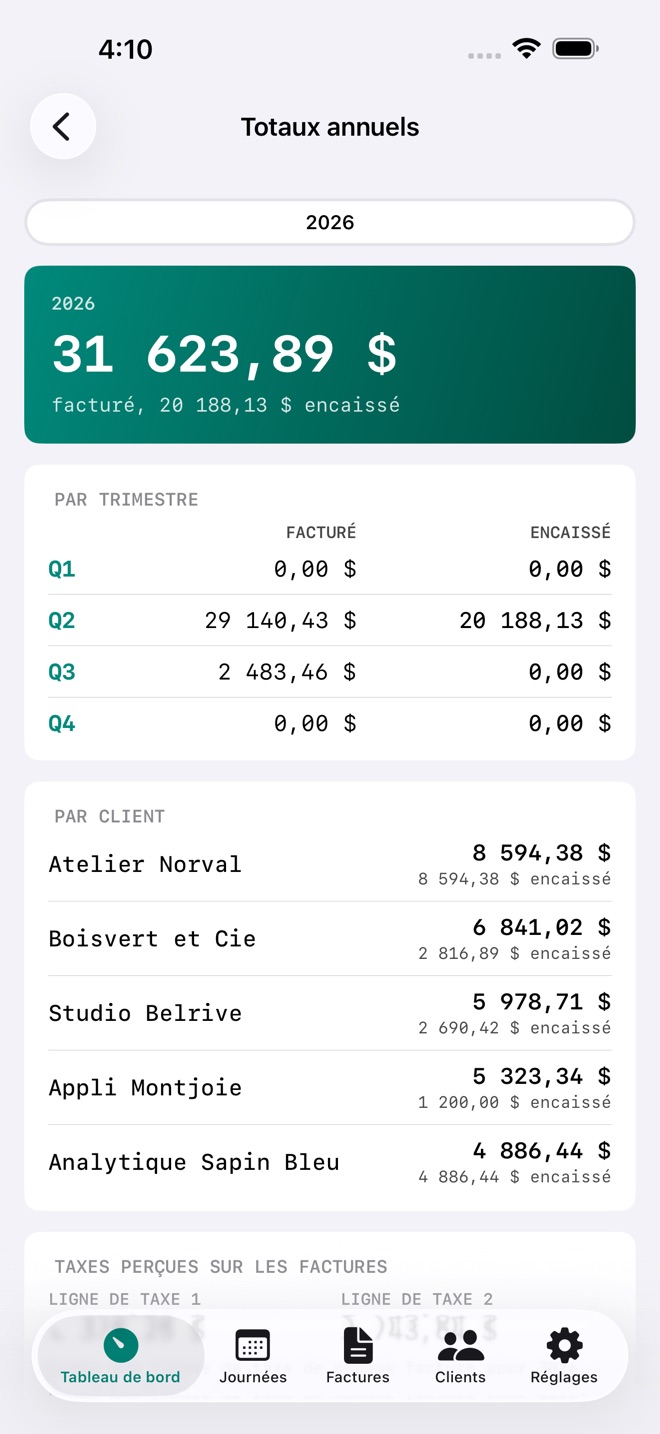Tap the Wi-Fi status icon

pos(526,48)
